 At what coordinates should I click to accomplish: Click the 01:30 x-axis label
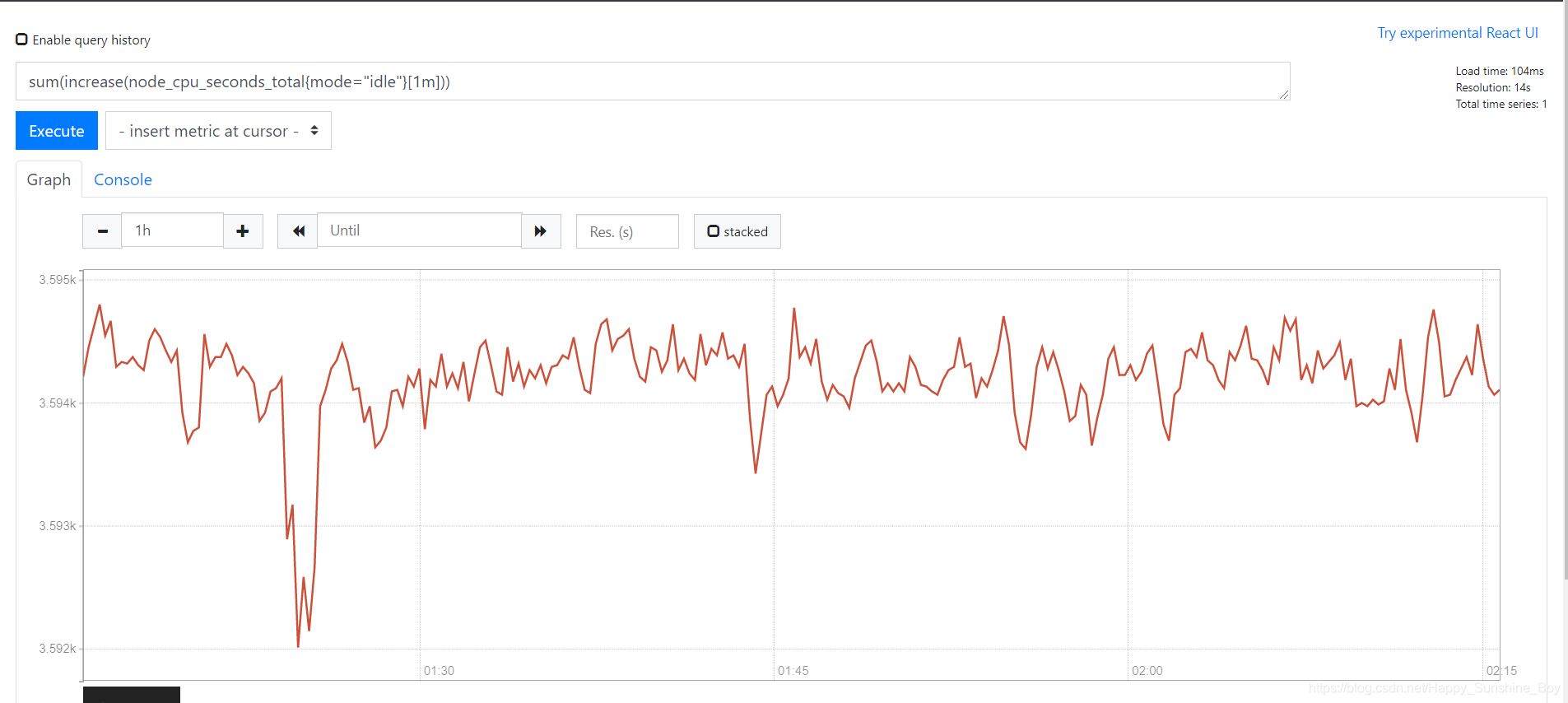(x=439, y=671)
